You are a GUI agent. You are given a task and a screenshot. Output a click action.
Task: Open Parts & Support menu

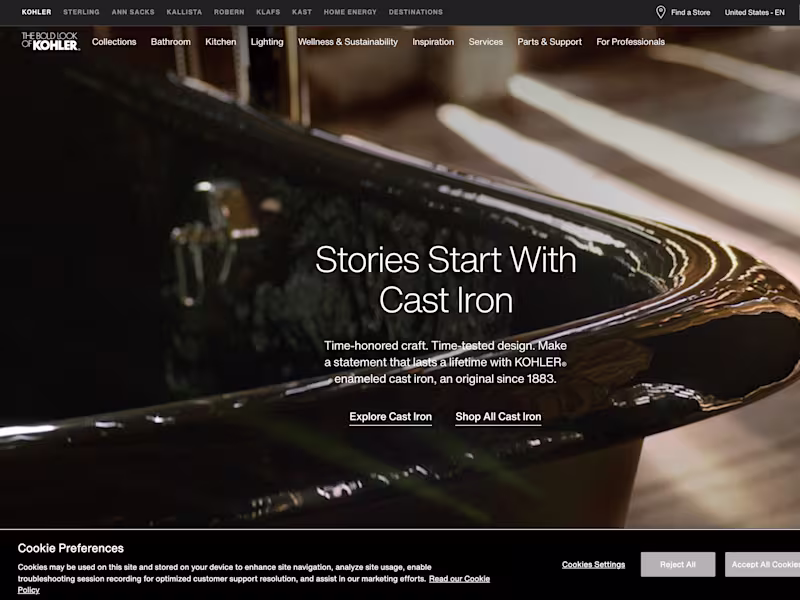tap(549, 42)
